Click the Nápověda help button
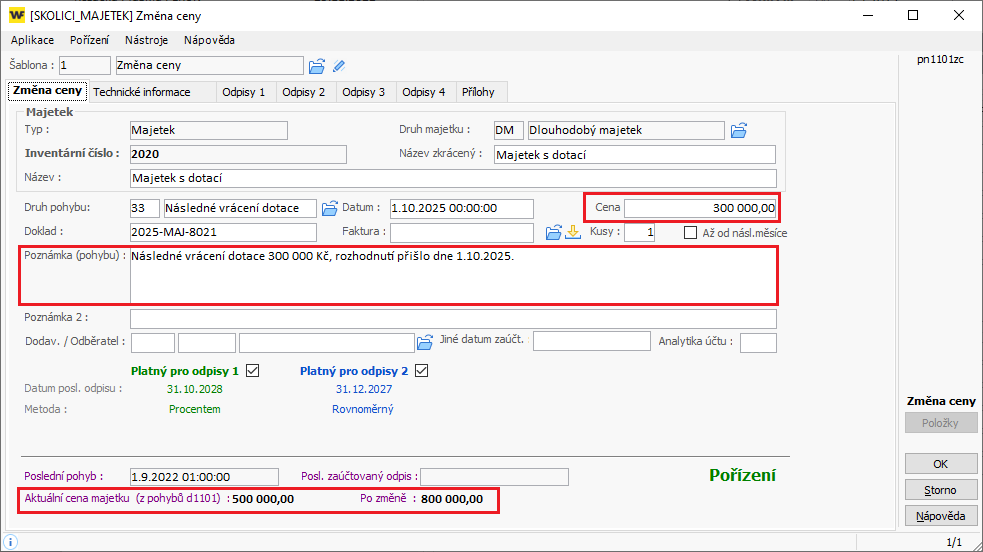983x552 pixels. tap(940, 516)
